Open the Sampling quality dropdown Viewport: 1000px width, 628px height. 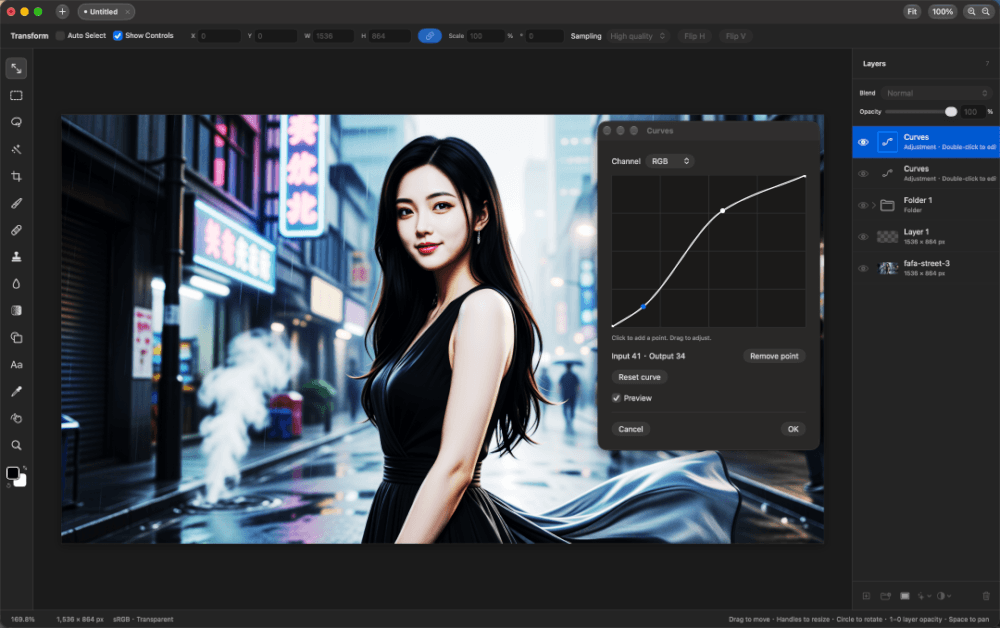[x=638, y=36]
